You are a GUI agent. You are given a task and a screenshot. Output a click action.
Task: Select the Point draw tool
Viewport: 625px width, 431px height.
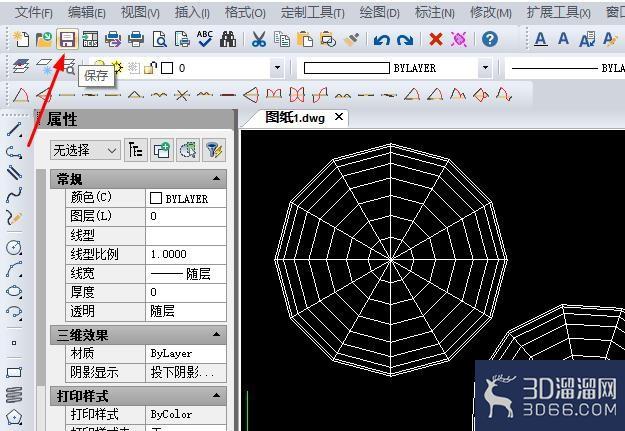click(x=14, y=342)
